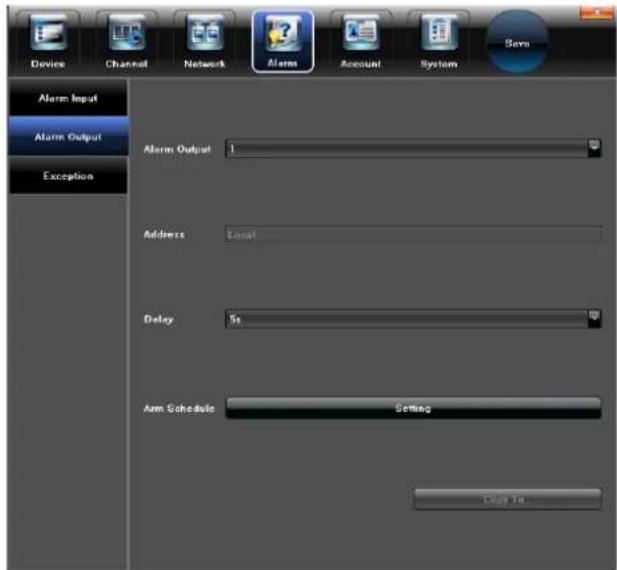This screenshot has height=570, width=617.
Task: Open the Device settings icon
Action: [48, 42]
